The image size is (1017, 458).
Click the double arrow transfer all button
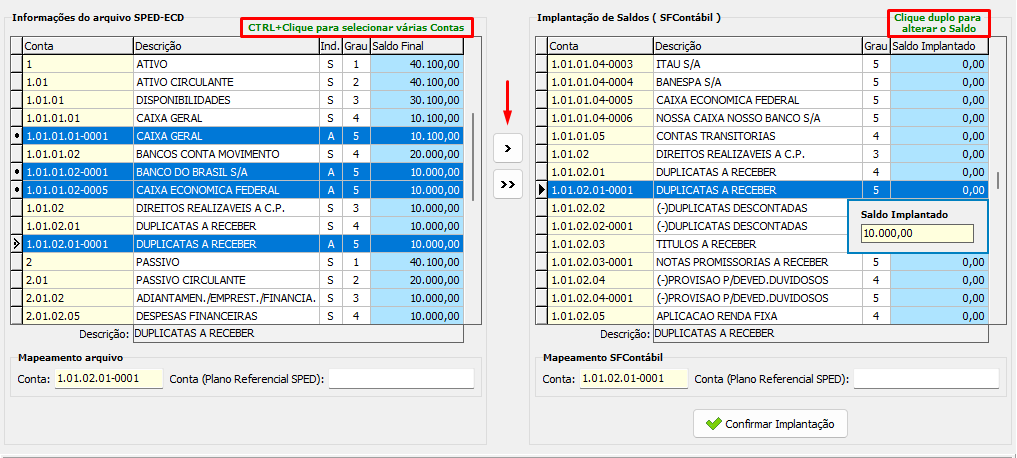(x=508, y=184)
